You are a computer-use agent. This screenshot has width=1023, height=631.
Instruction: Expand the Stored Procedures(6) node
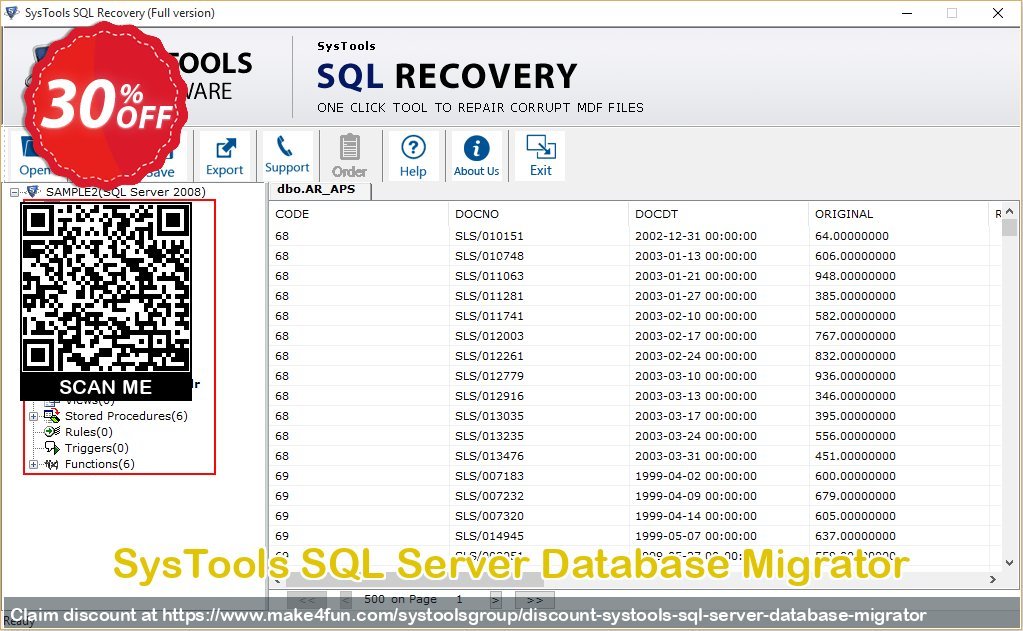(x=33, y=416)
